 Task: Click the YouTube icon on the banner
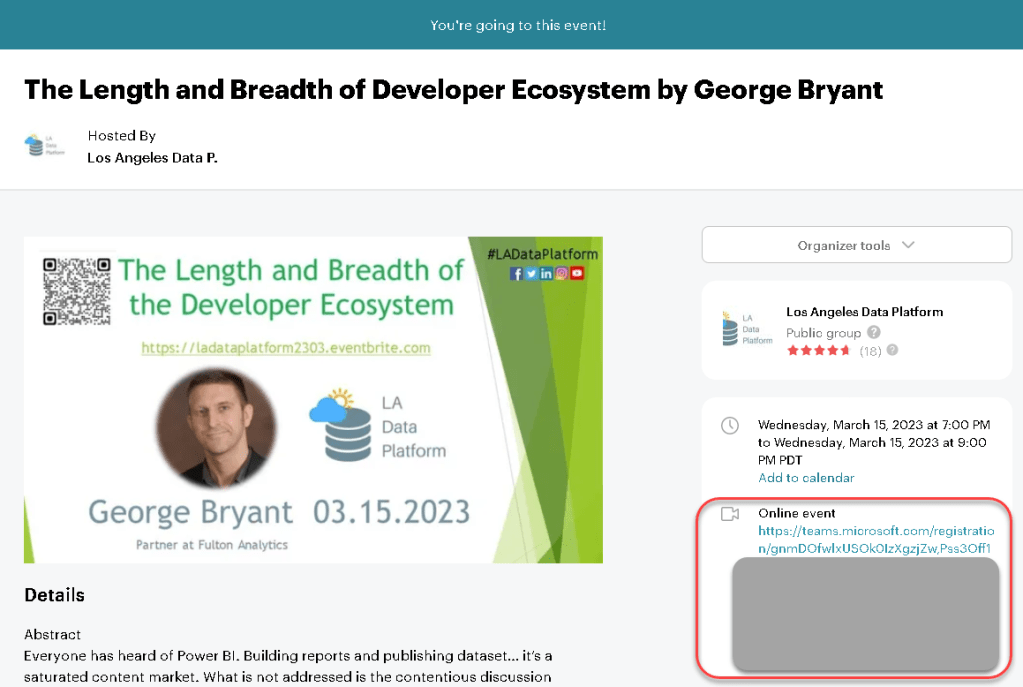577,273
